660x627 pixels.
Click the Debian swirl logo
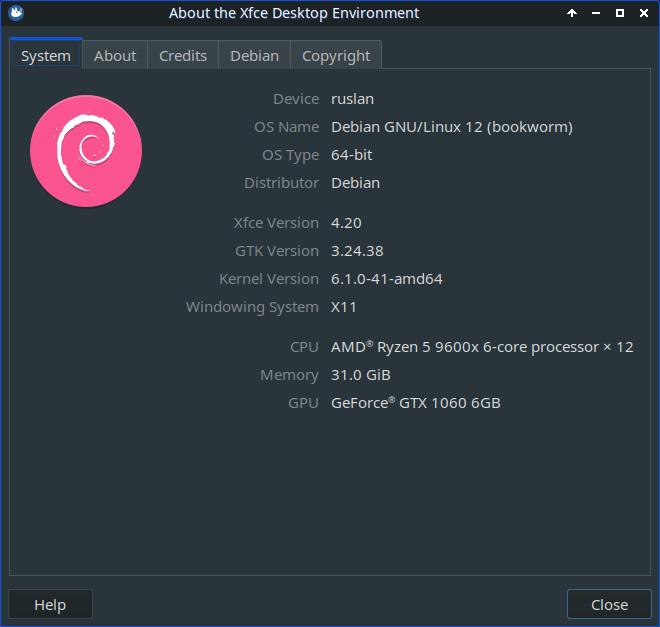coord(86,151)
